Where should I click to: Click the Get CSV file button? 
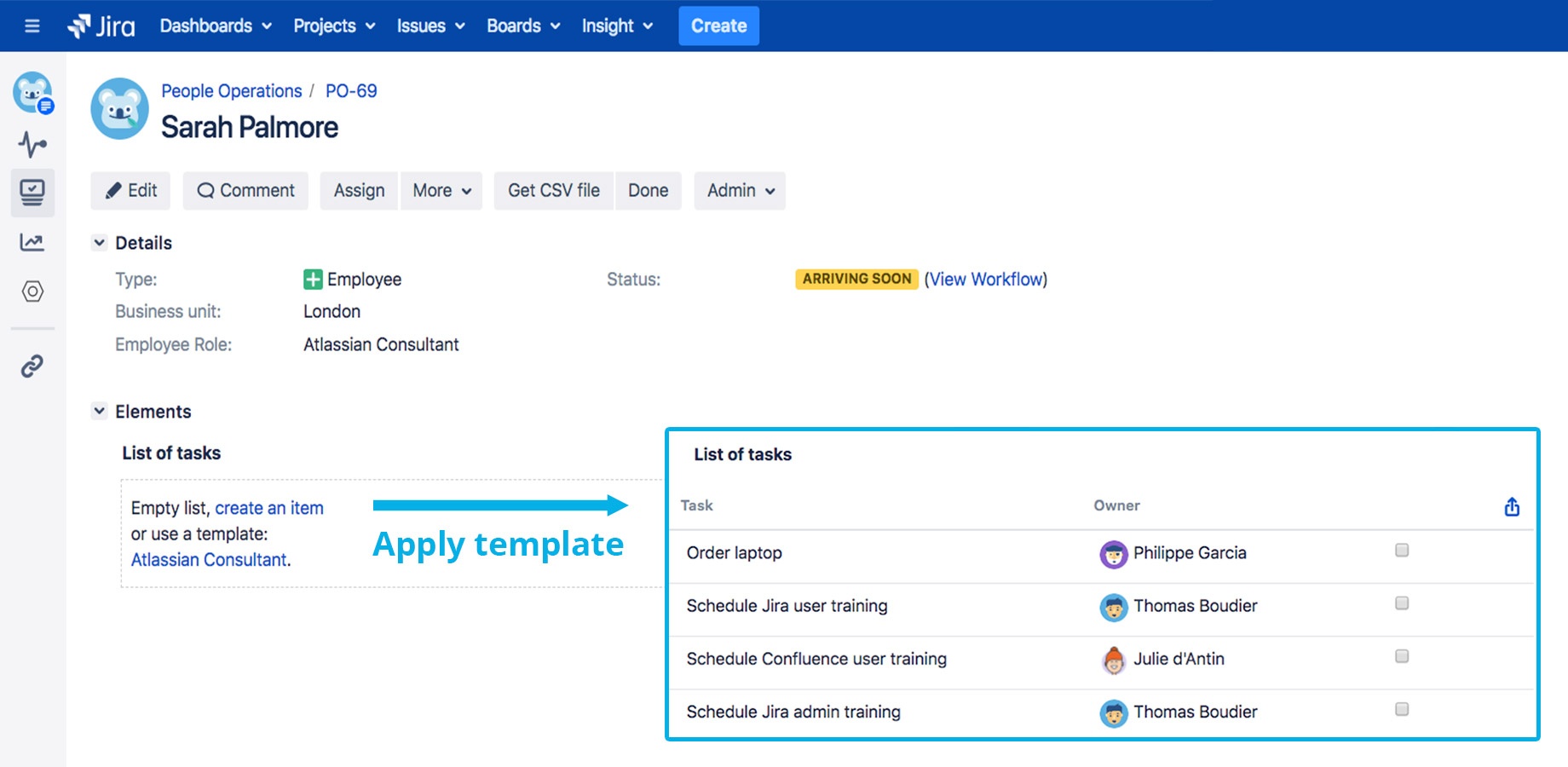coord(554,191)
